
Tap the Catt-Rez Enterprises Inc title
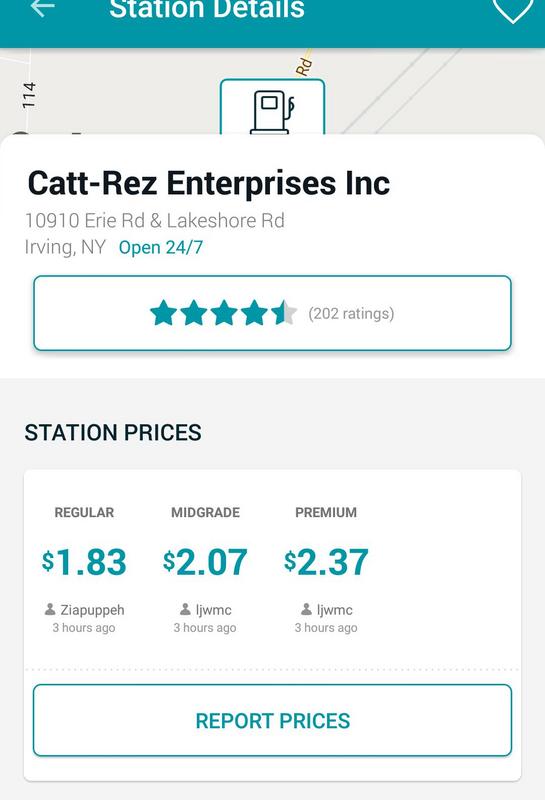pyautogui.click(x=209, y=183)
